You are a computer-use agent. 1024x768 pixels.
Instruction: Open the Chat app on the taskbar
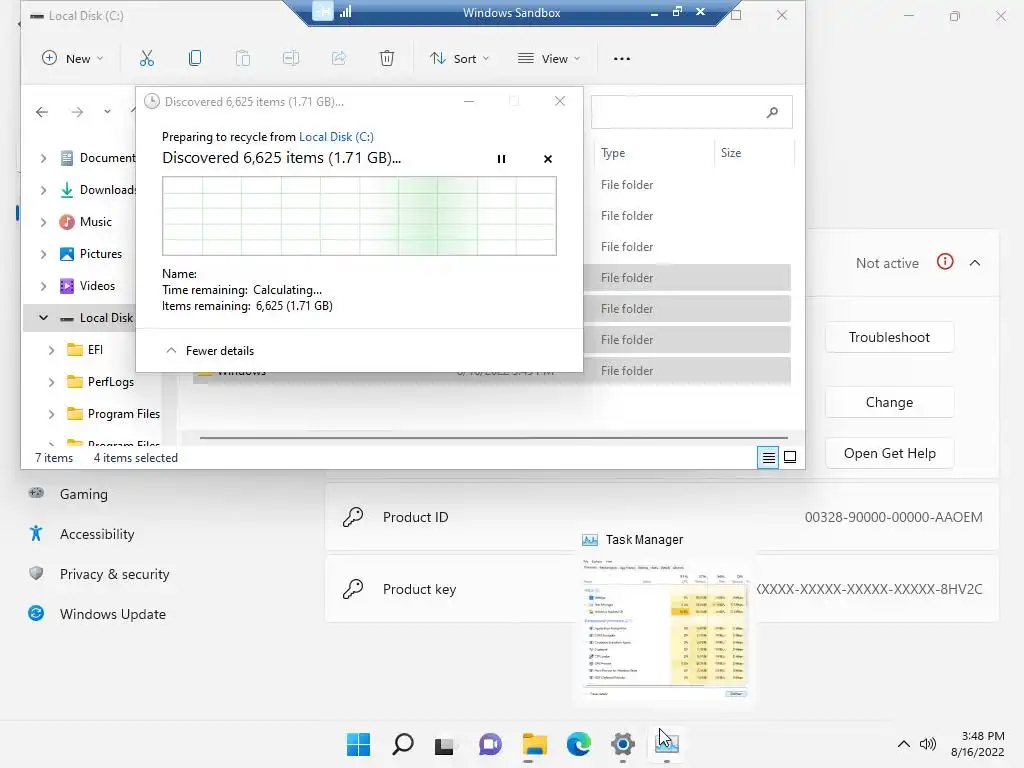[490, 744]
